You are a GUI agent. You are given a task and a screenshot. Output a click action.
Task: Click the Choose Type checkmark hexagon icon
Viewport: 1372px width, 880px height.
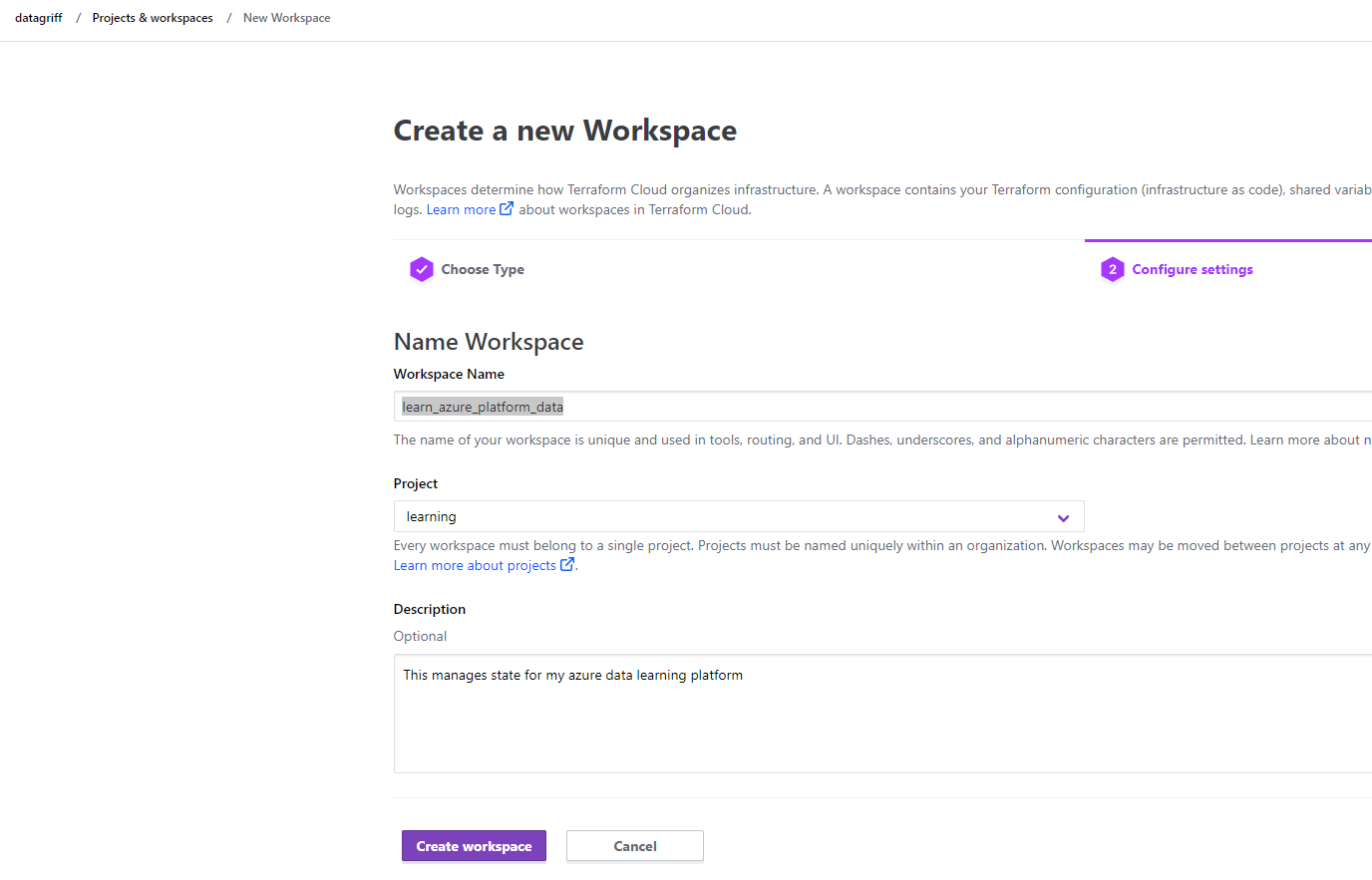(x=422, y=269)
